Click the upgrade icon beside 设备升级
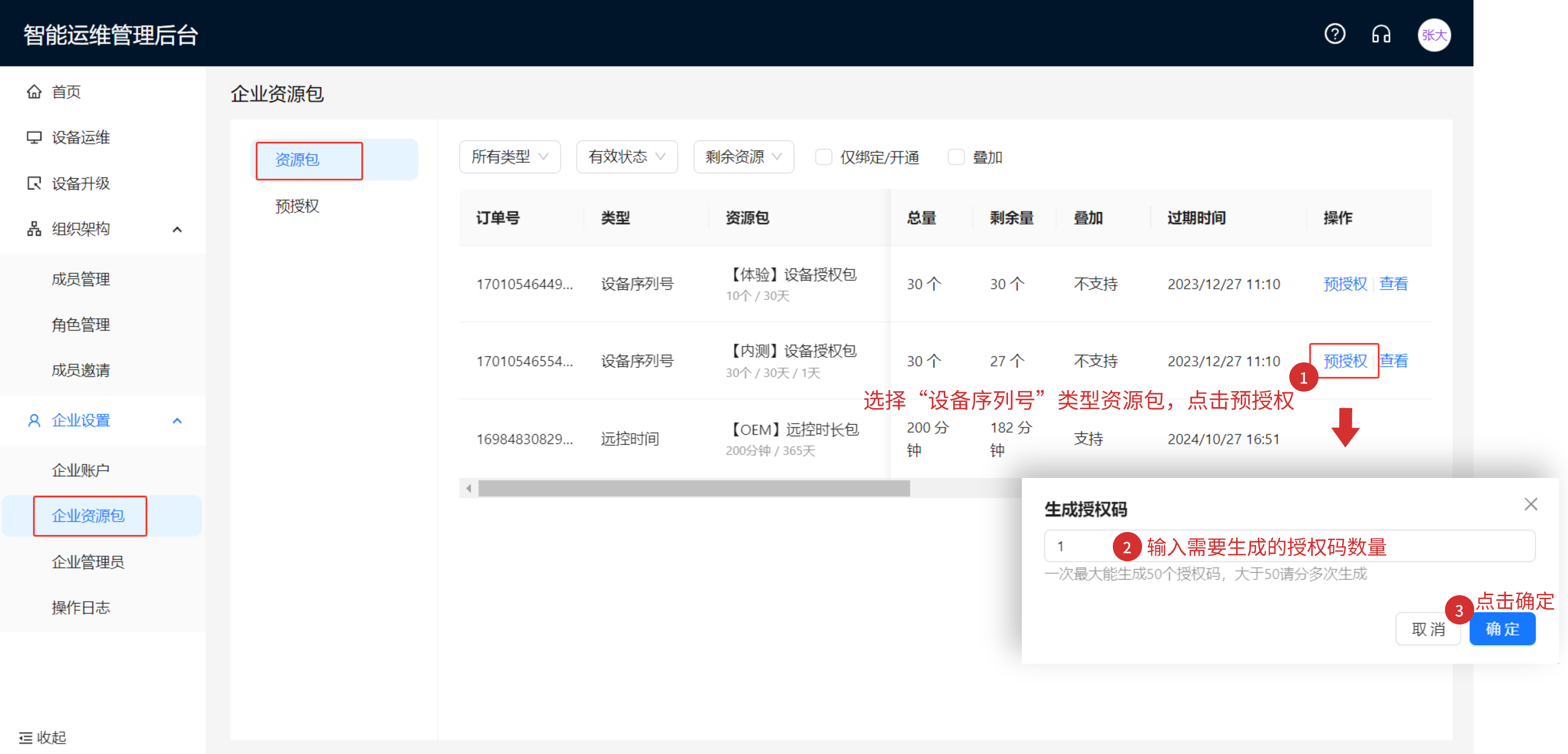The width and height of the screenshot is (1568, 754). 34,182
